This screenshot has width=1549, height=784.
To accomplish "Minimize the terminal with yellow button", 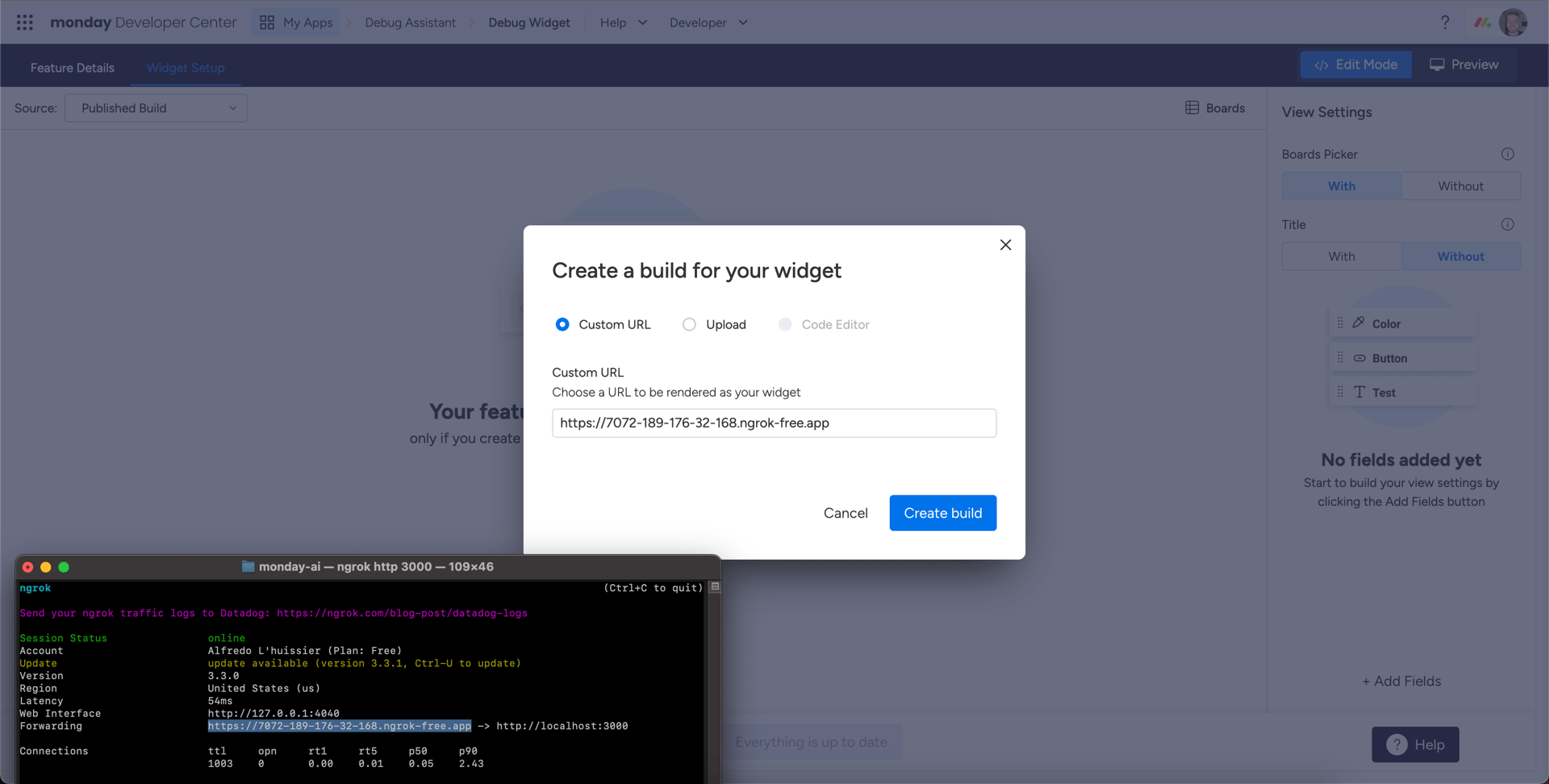I will [45, 567].
